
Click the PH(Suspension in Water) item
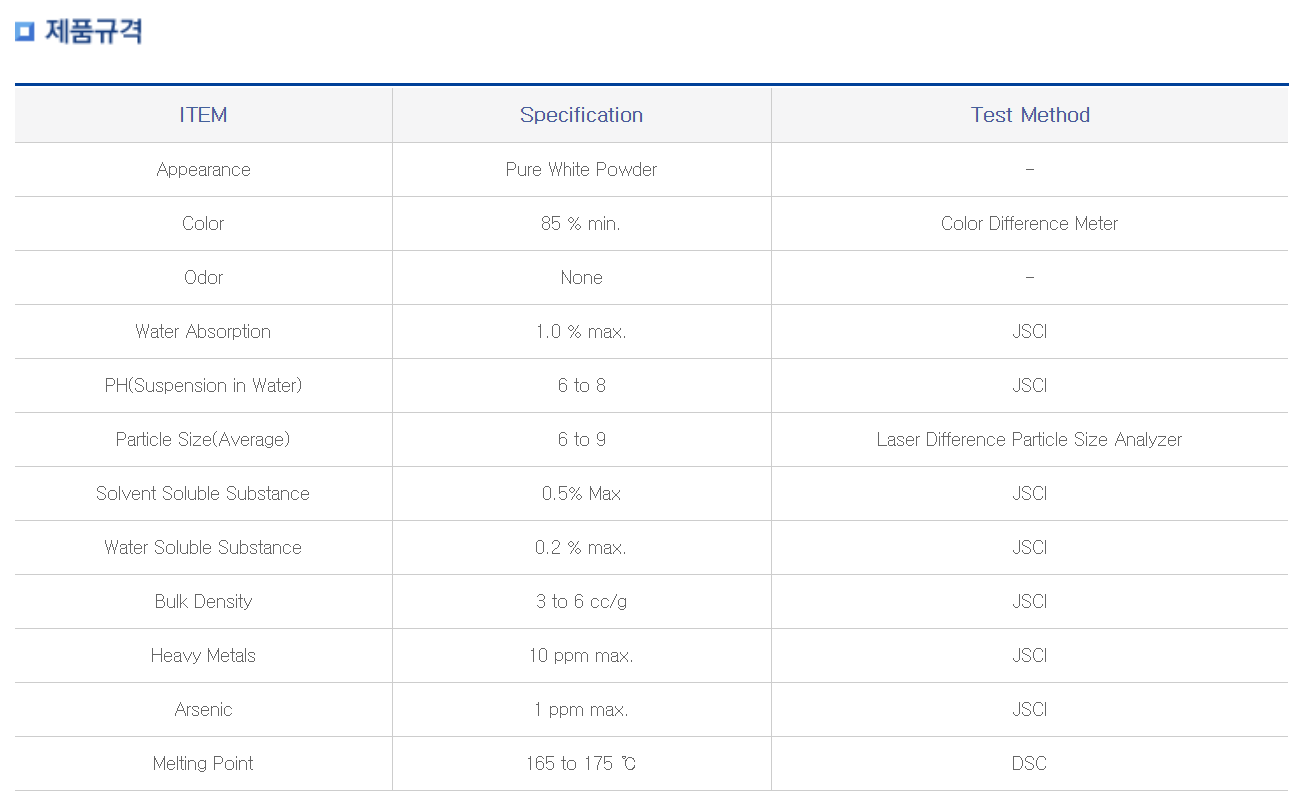coord(203,386)
